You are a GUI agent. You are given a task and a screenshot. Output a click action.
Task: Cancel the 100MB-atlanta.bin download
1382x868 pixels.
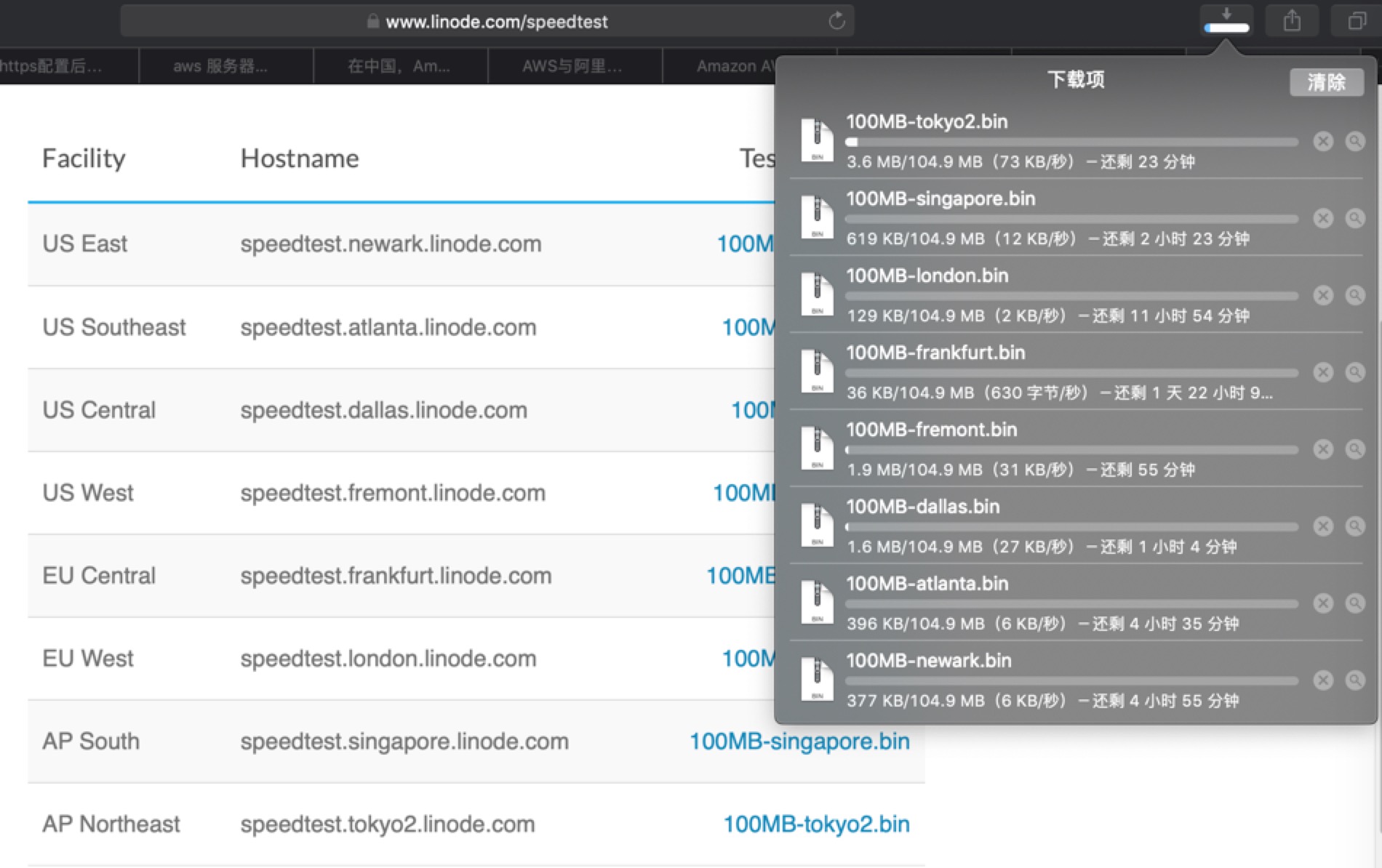pos(1323,603)
